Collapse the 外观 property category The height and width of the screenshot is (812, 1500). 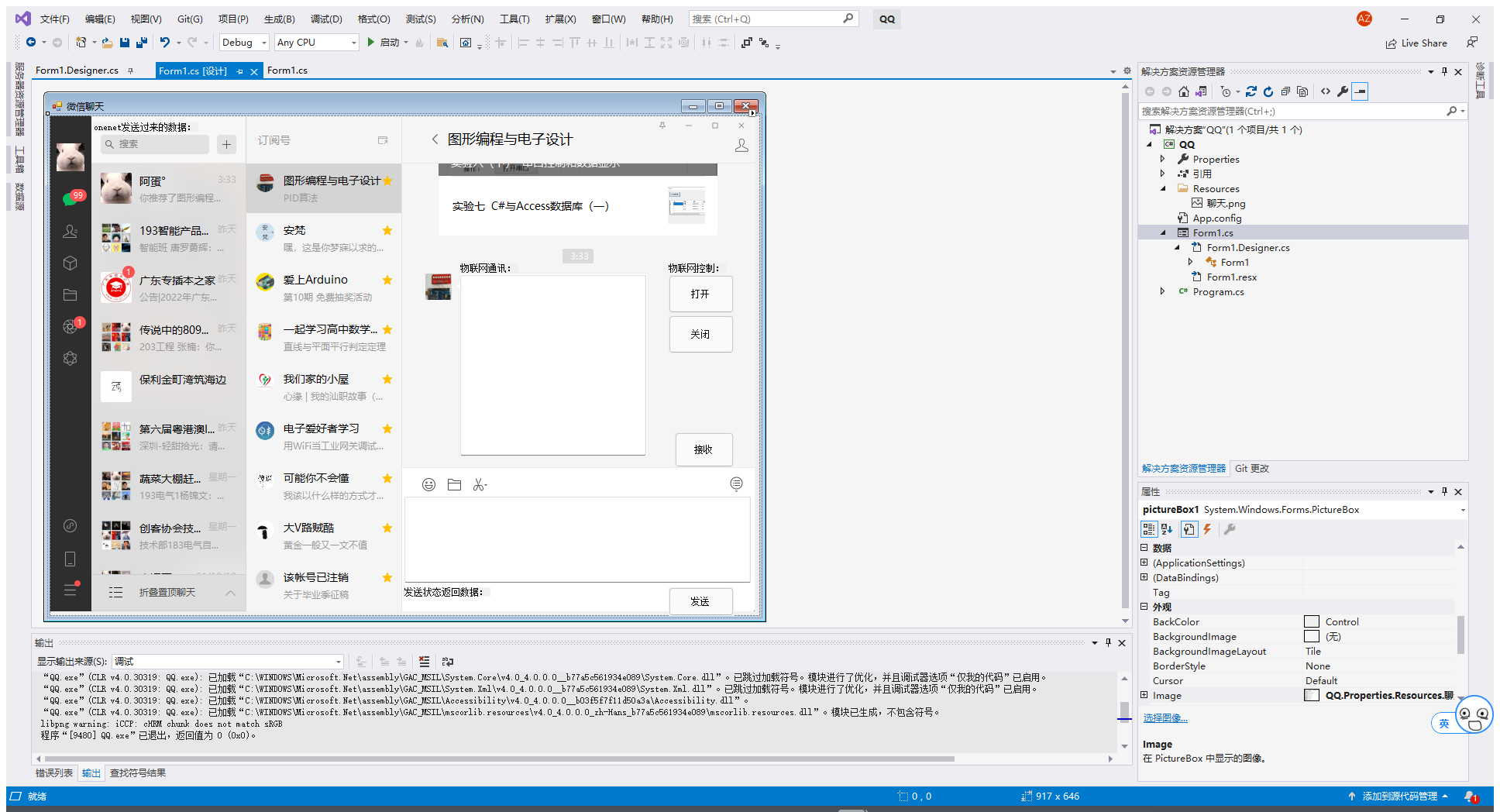click(x=1144, y=607)
